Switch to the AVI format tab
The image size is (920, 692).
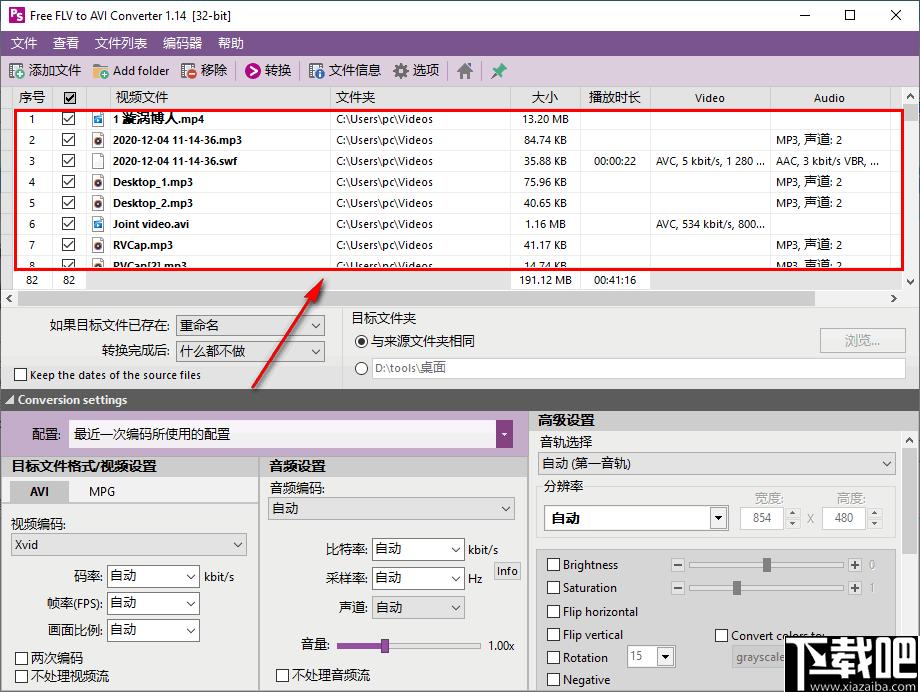(x=39, y=492)
